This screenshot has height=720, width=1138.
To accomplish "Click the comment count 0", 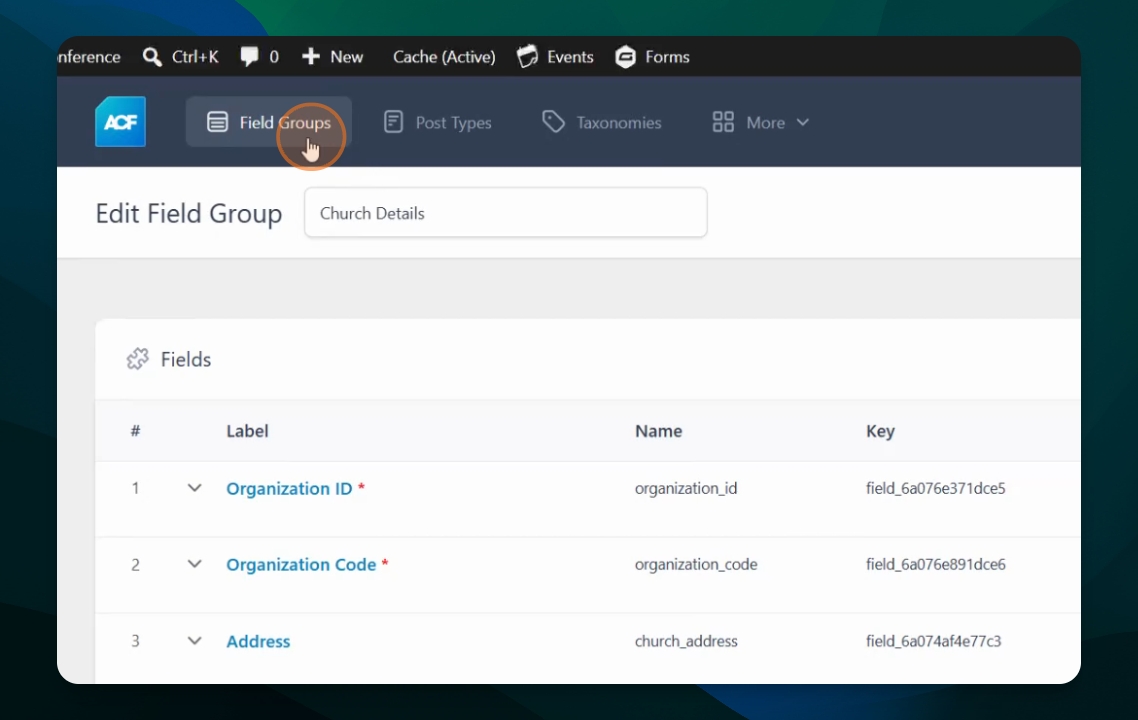I will tap(274, 57).
